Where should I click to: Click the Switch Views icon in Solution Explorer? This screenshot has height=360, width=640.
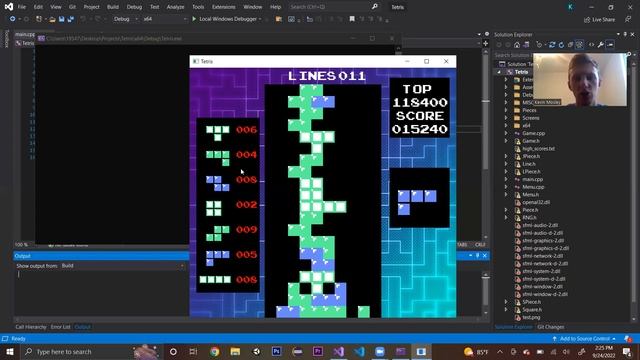[x=527, y=45]
